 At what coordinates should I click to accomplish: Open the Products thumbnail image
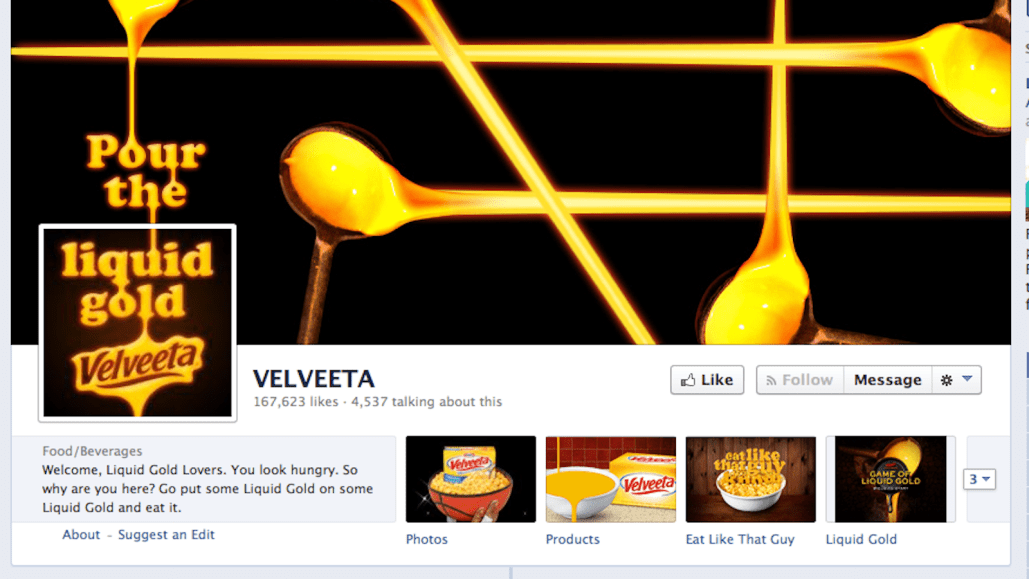click(x=610, y=479)
